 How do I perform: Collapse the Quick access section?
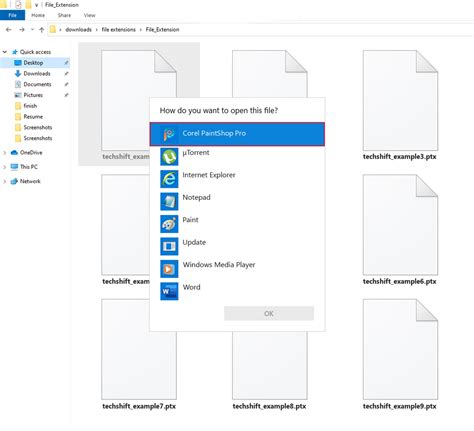pyautogui.click(x=5, y=52)
